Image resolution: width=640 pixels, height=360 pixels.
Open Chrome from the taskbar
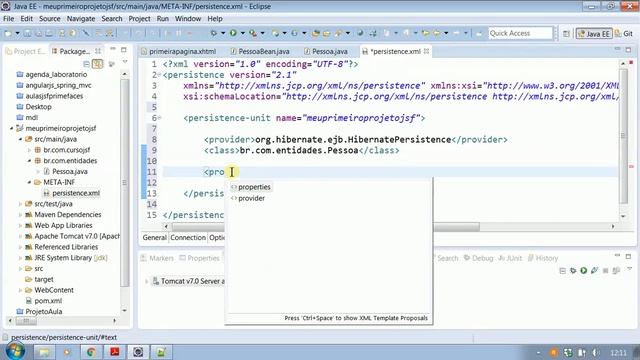tap(91, 352)
